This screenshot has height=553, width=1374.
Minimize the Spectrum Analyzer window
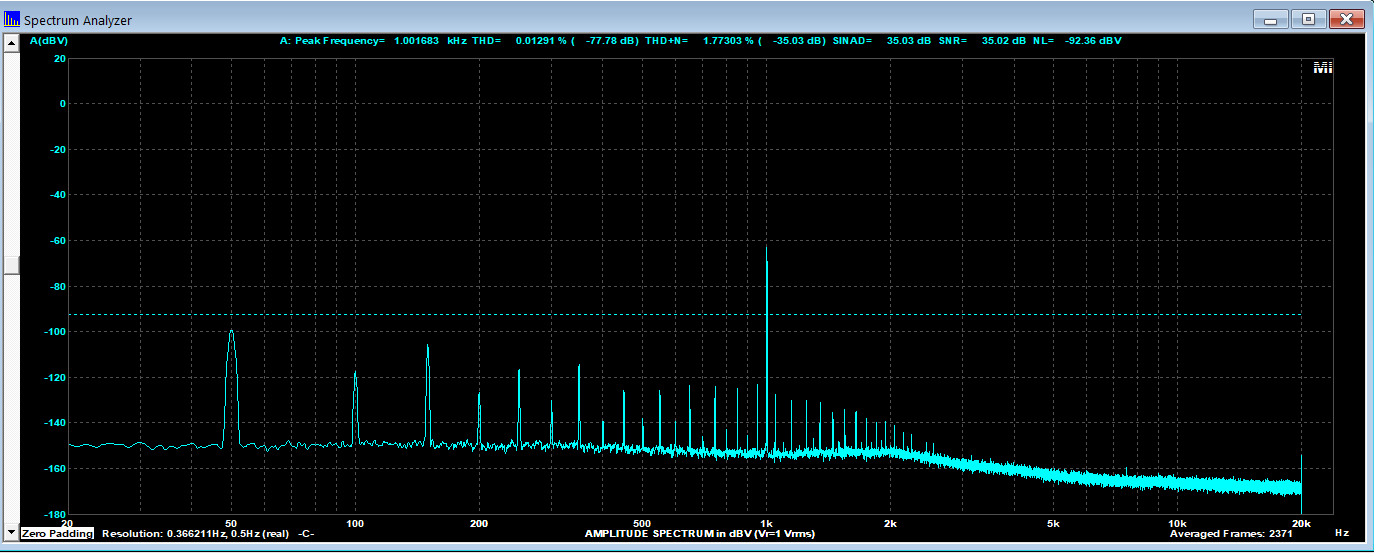point(1271,19)
